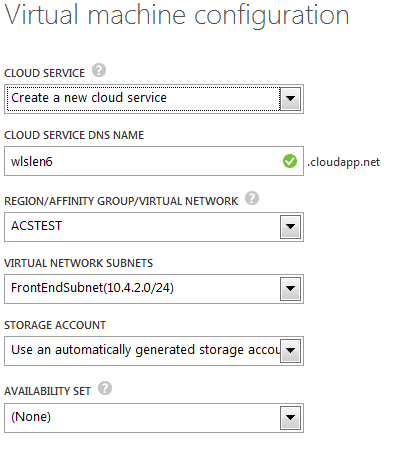The height and width of the screenshot is (451, 395).
Task: Open the Storage Account dropdown arrow
Action: [290, 351]
